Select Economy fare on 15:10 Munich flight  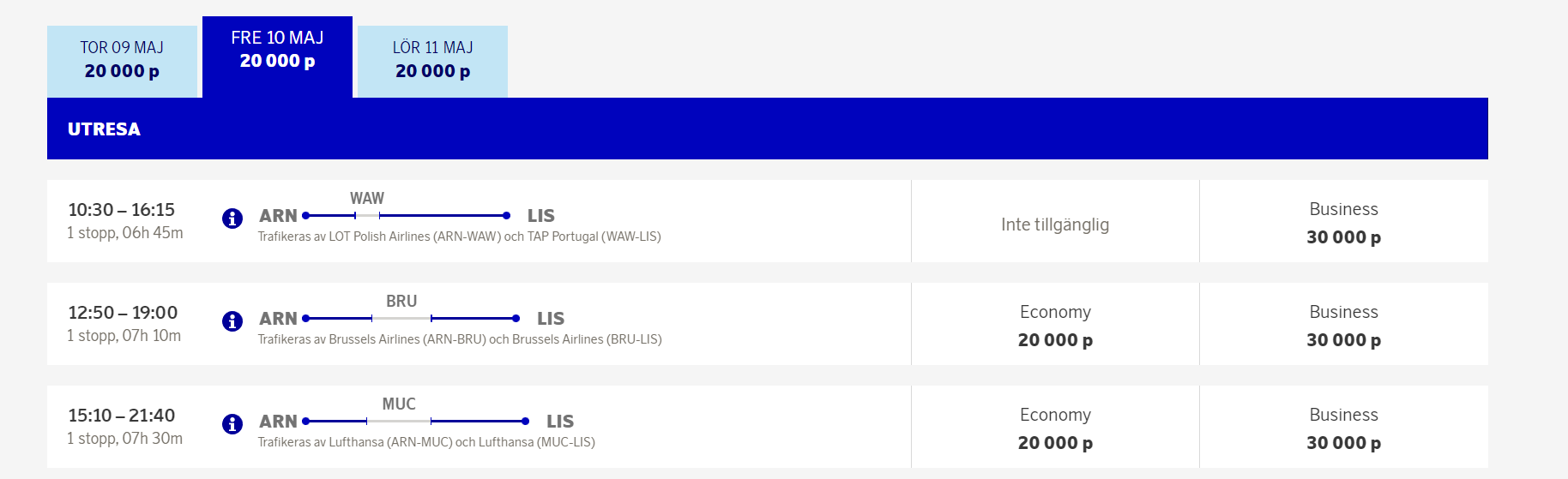[x=1055, y=428]
